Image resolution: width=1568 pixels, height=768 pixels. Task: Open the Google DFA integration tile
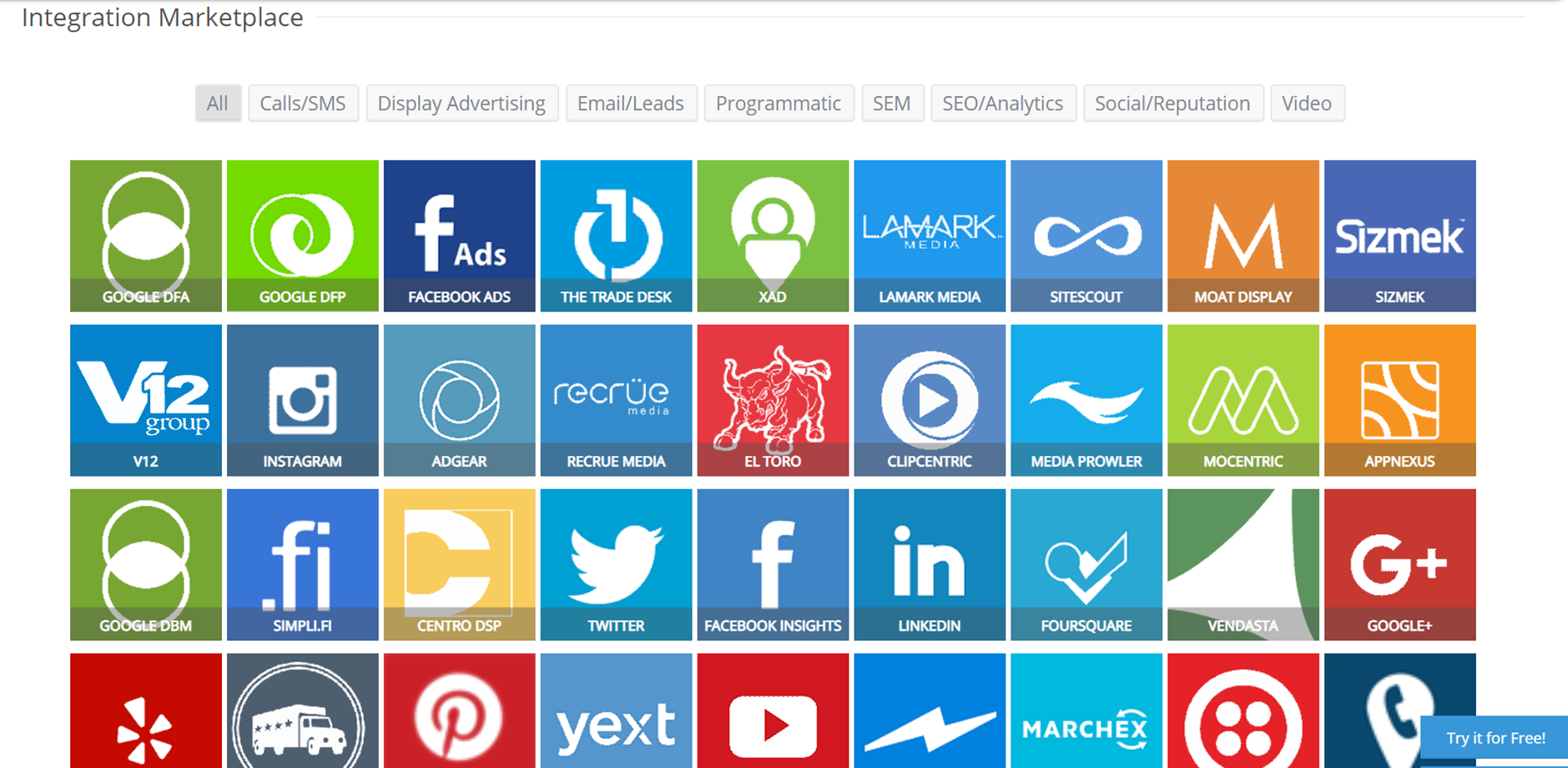click(146, 235)
